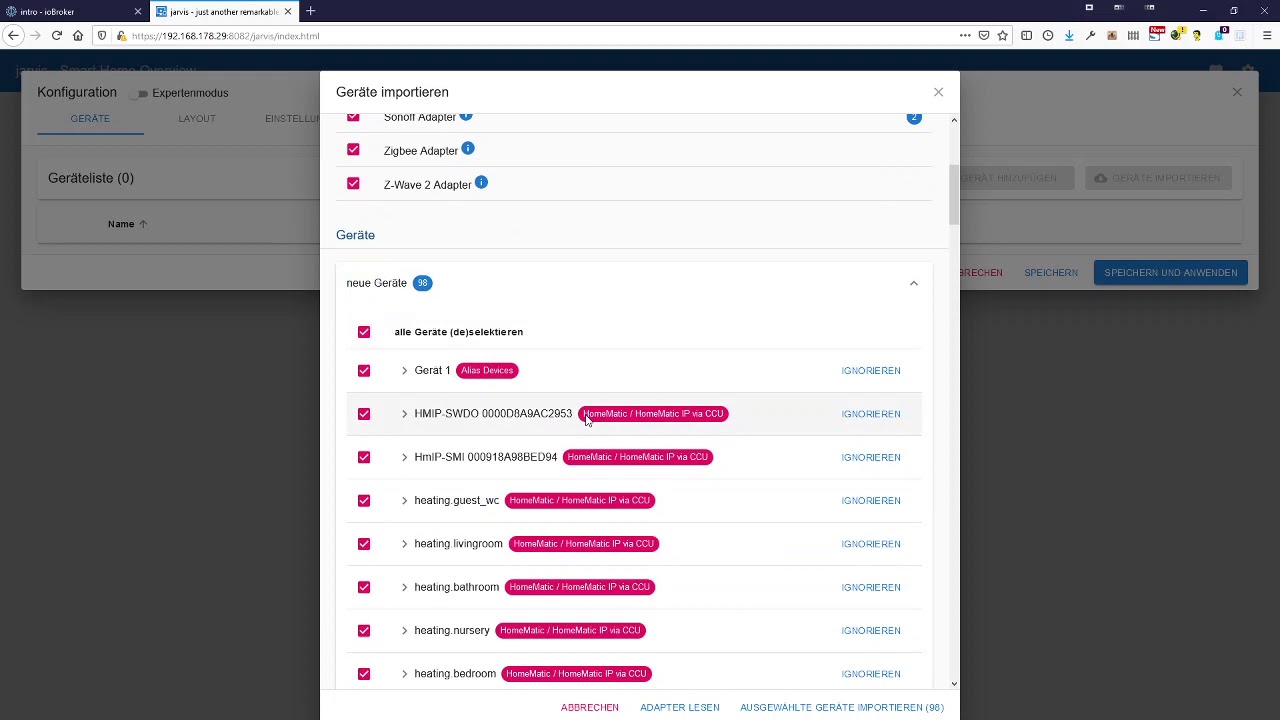Go back in the browser
The image size is (1280, 720).
pos(13,36)
